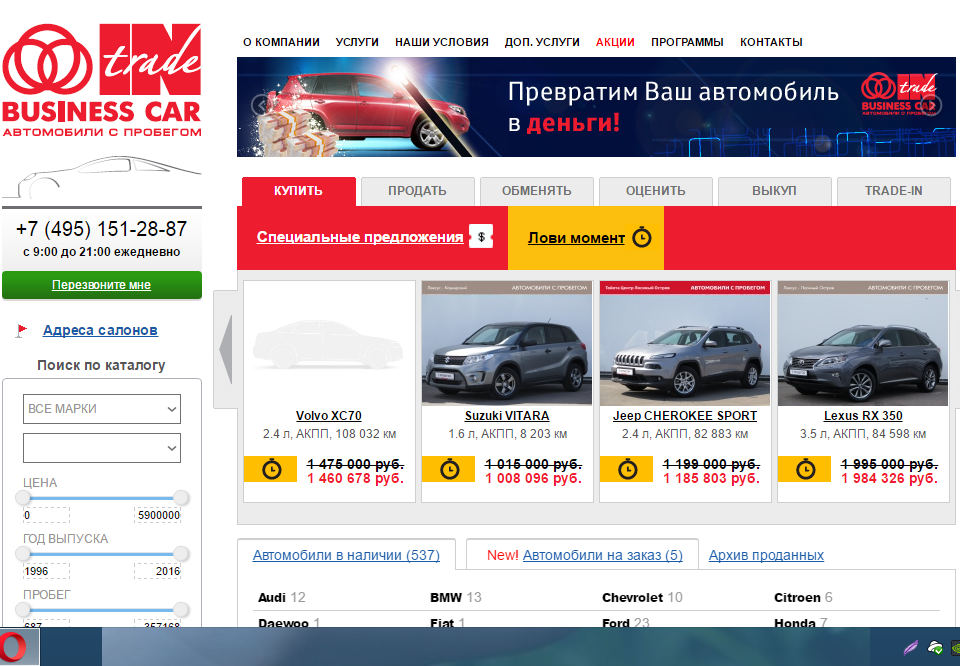Click the ПРОБЕГ slider left handle
The image size is (960, 666).
pos(23,610)
